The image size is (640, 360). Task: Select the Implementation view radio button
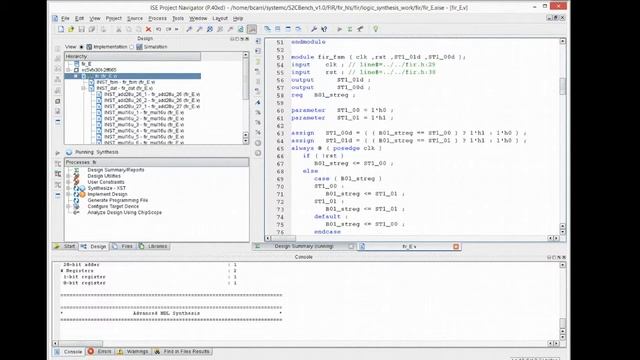click(81, 47)
